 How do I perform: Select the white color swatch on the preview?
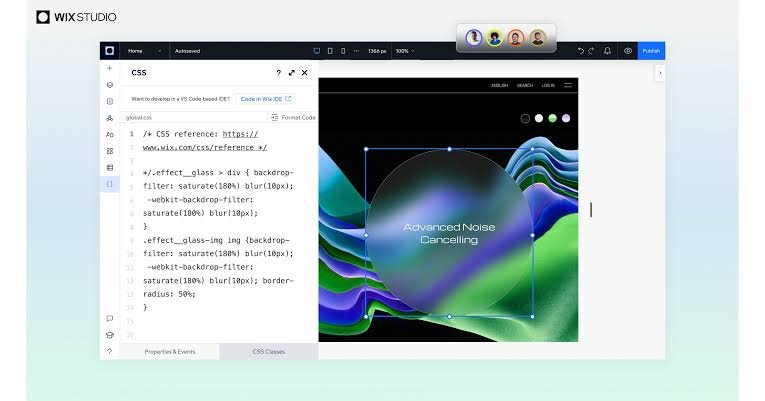539,118
